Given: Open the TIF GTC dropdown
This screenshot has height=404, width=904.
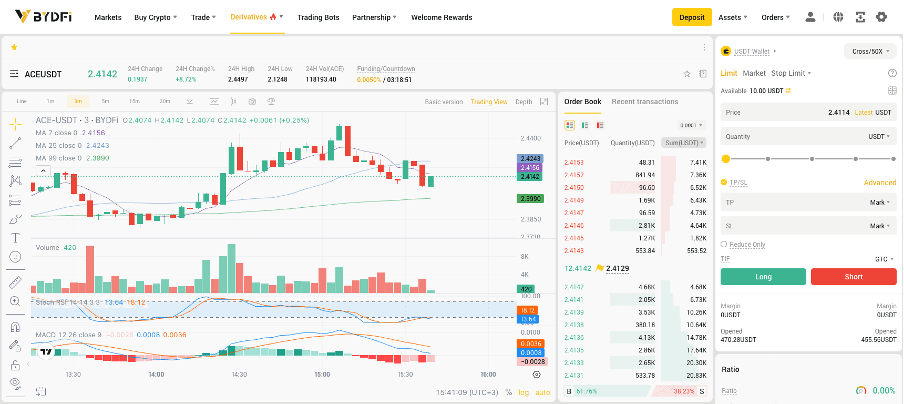Looking at the screenshot, I should pos(882,258).
